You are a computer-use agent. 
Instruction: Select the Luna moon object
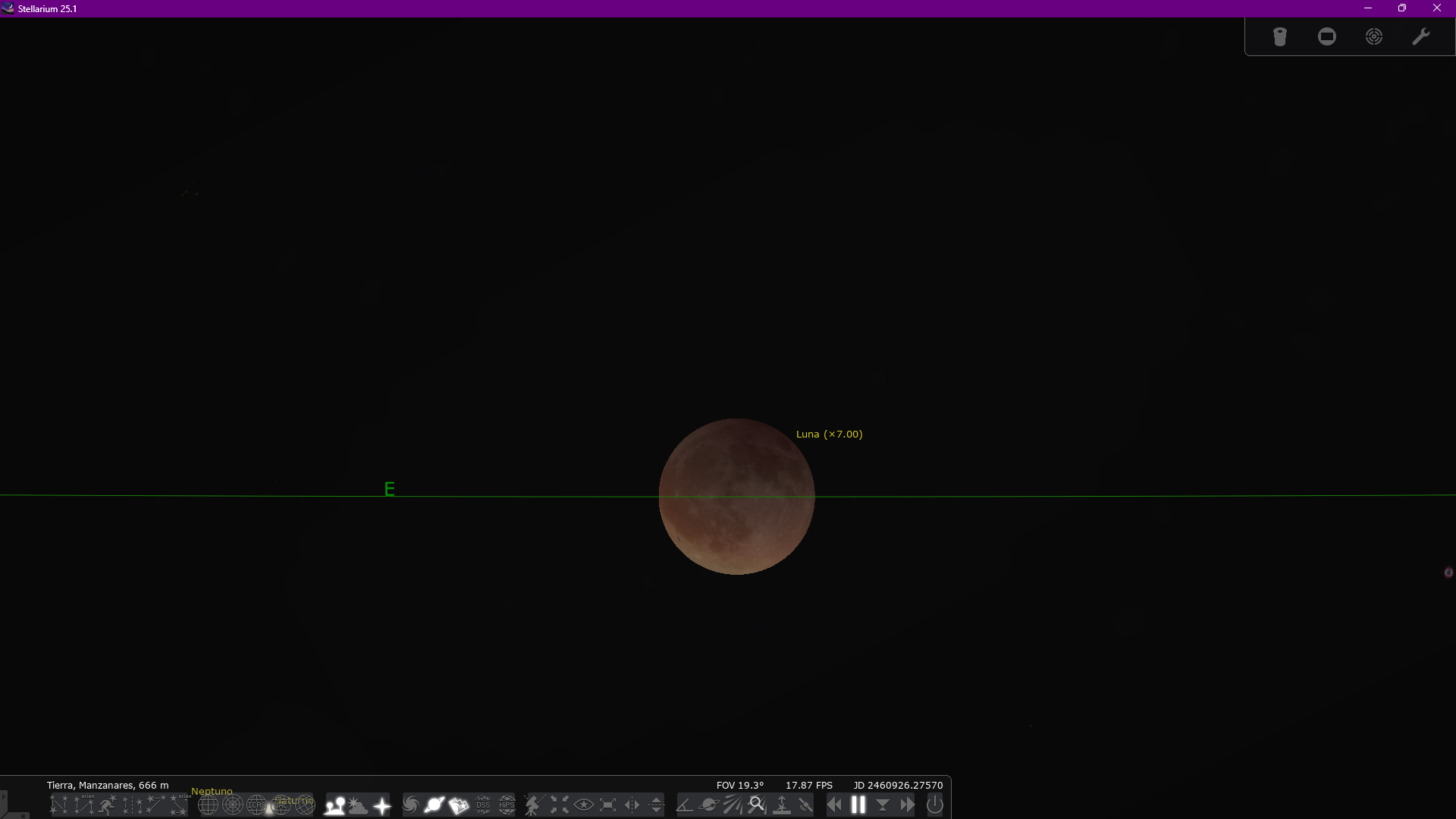736,497
